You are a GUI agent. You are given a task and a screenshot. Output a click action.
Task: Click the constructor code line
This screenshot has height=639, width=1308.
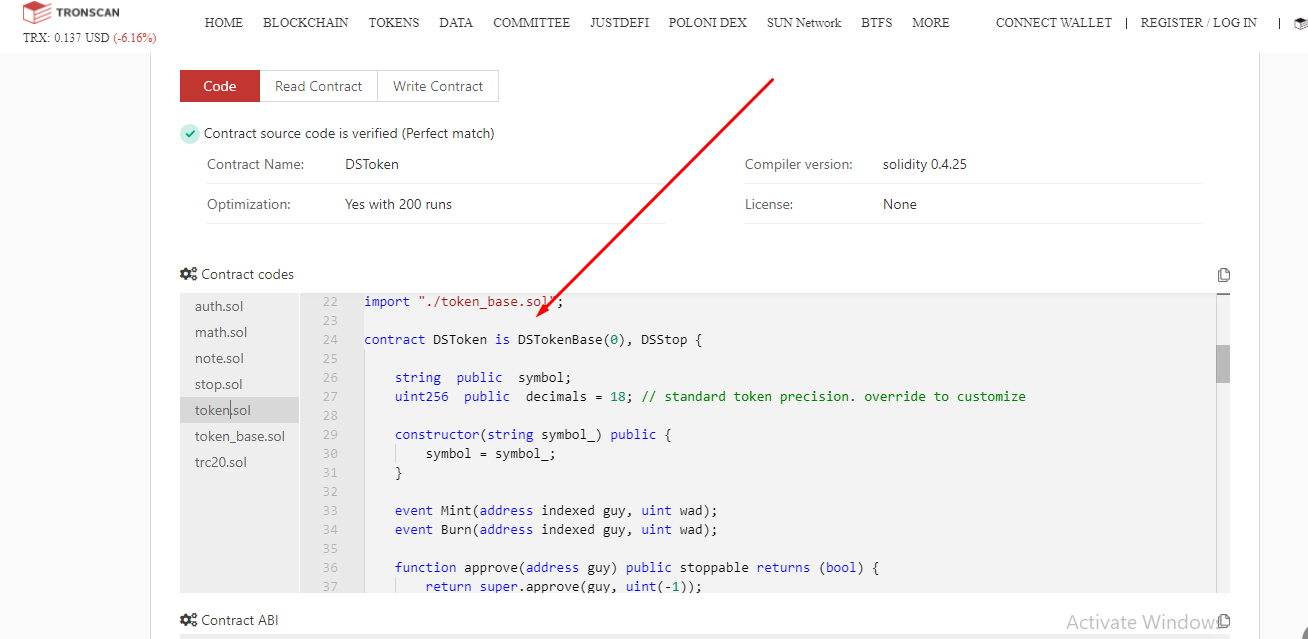(533, 435)
